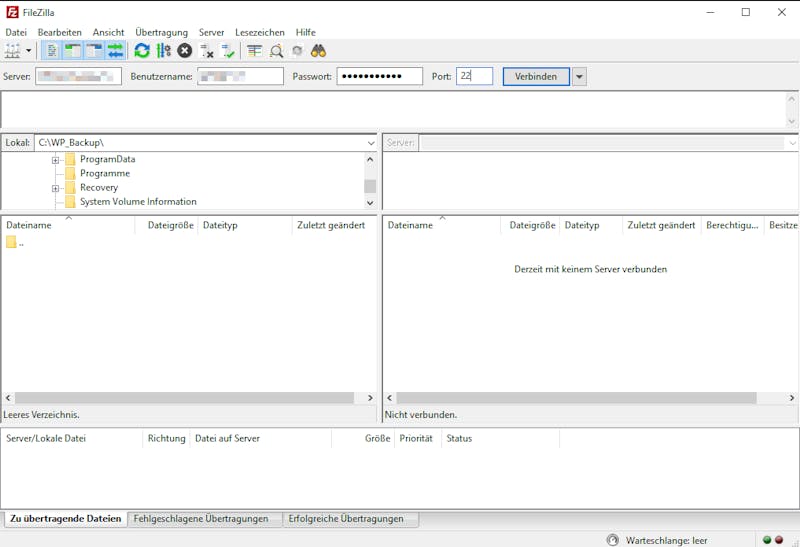Toggle processing of the transfer queue
The width and height of the screenshot is (800, 547).
click(163, 51)
